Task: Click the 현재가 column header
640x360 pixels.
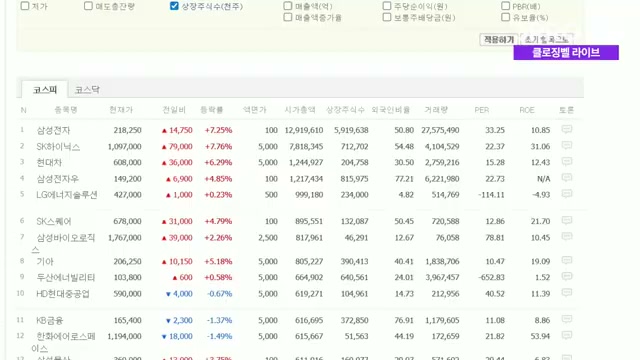Action: point(121,110)
